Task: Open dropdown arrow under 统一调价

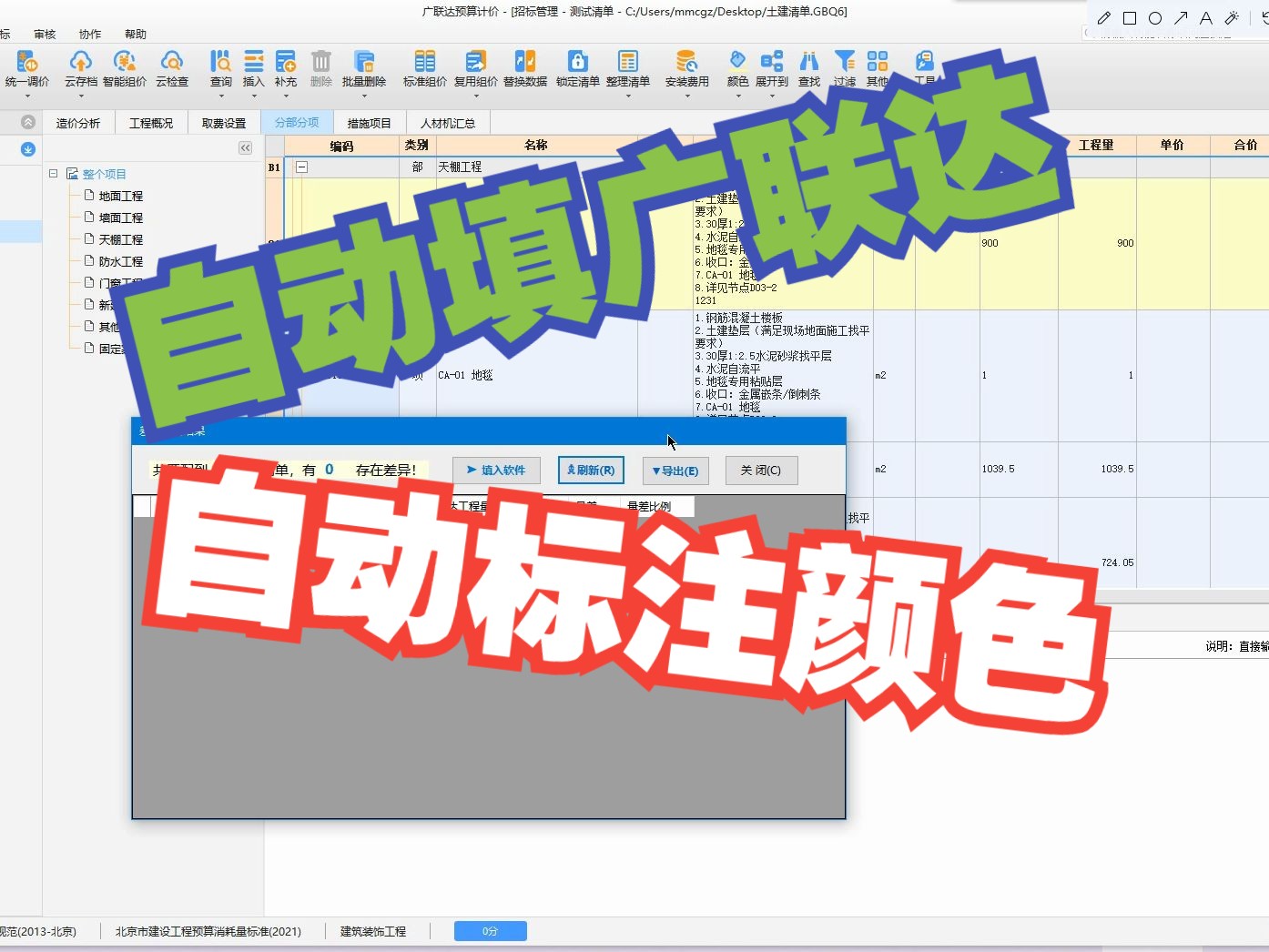Action: pos(27,96)
